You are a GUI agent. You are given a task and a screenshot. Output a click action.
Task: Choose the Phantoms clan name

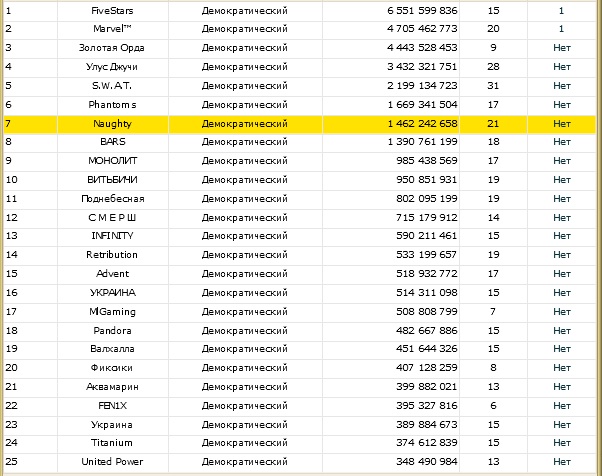click(x=112, y=105)
